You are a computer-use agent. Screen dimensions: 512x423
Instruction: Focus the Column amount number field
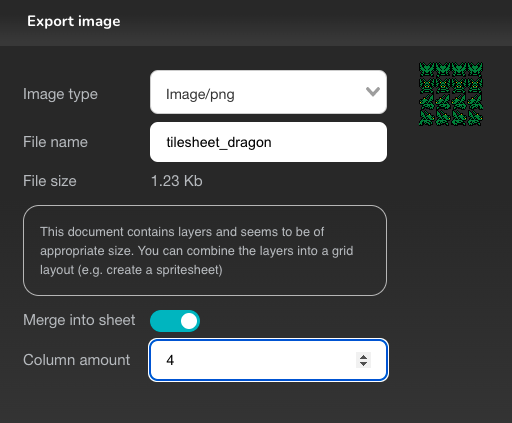click(x=268, y=360)
